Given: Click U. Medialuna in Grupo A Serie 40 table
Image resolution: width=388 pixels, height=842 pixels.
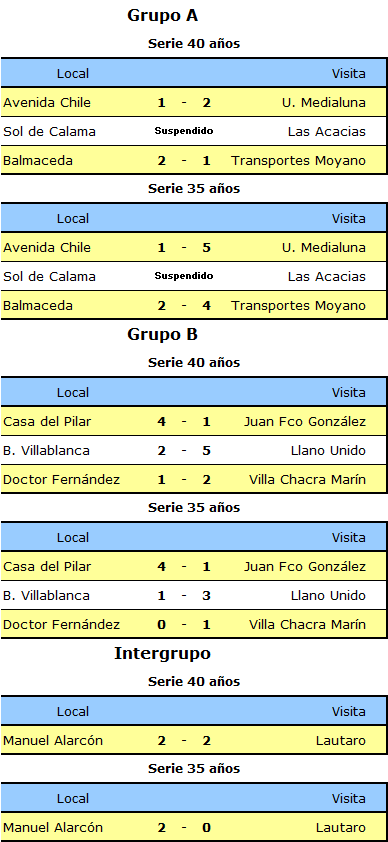Looking at the screenshot, I should pos(324,103).
